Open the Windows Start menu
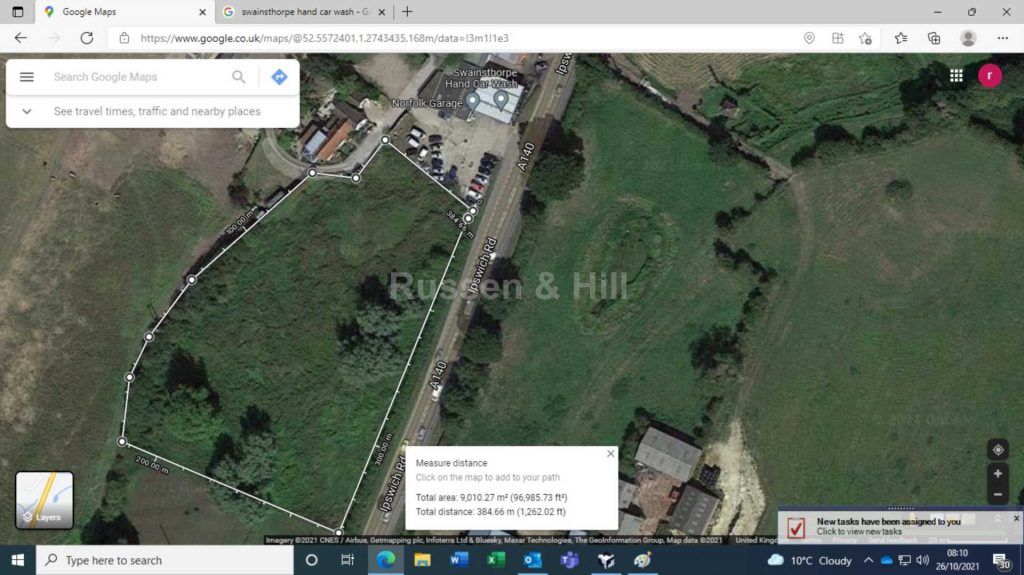The width and height of the screenshot is (1024, 575). [18, 560]
